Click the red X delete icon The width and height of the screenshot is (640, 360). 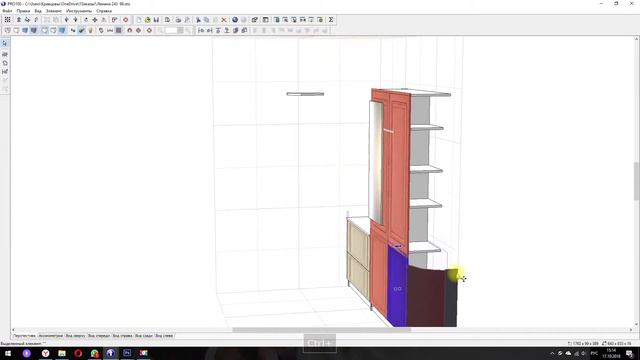(224, 20)
